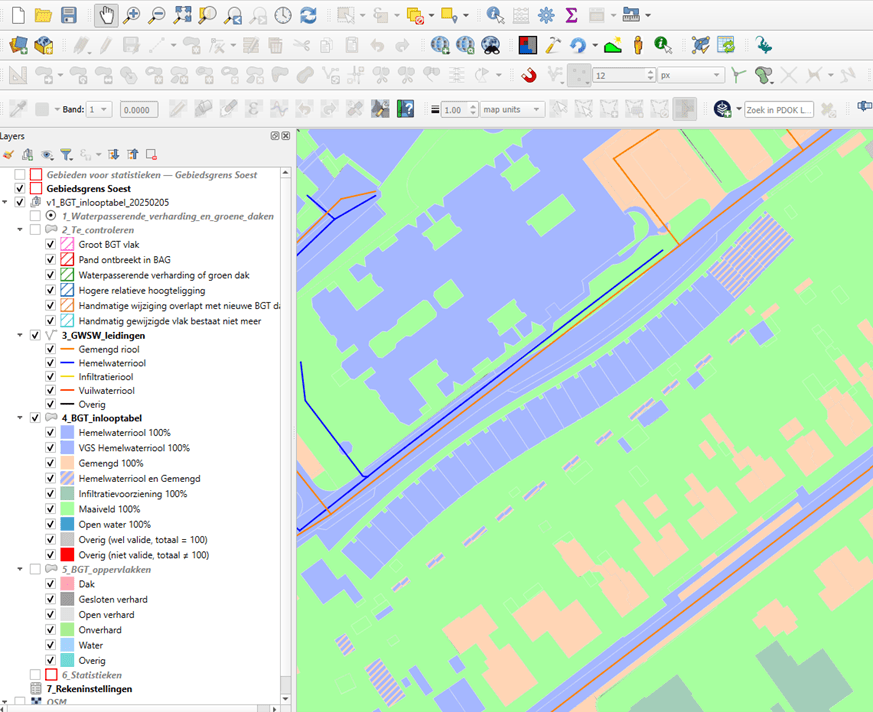Screen dimensions: 873x712
Task: Enable the 6_Statistieken layer checkbox
Action: pos(35,675)
